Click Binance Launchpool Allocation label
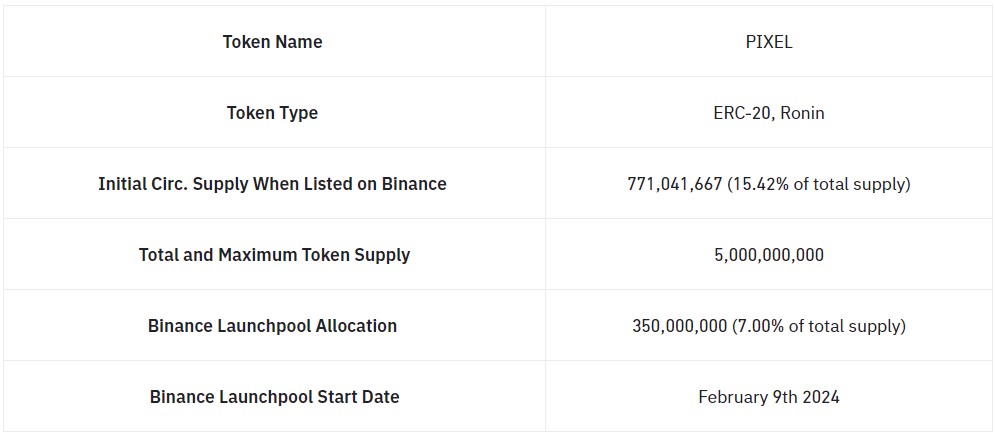The width and height of the screenshot is (995, 433). click(272, 326)
